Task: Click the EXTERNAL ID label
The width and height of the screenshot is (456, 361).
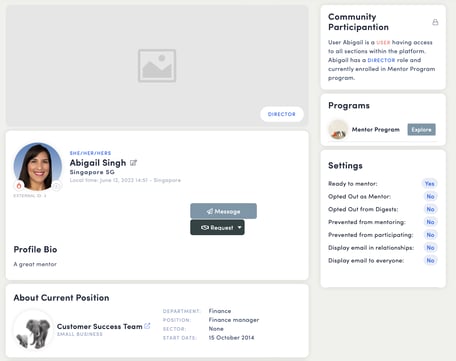Action: coord(30,196)
